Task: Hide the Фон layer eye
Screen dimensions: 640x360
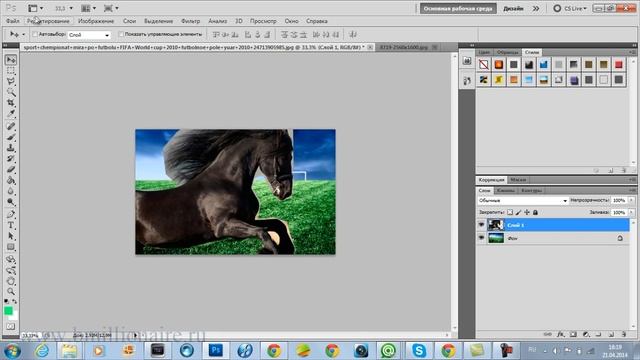Action: click(481, 238)
